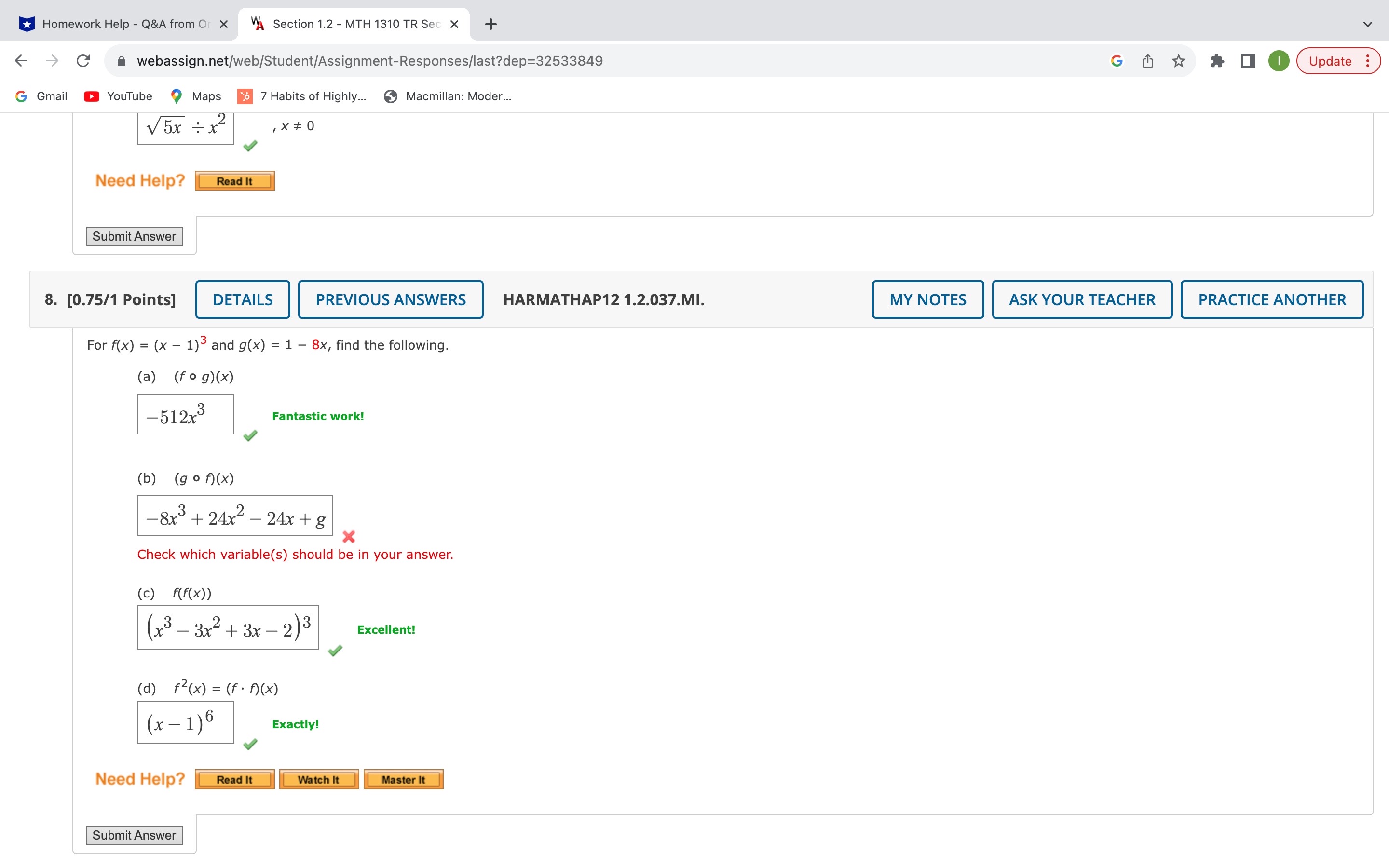Screen dimensions: 1389x868
Task: Expand DETAILS for question 8
Action: tap(242, 299)
